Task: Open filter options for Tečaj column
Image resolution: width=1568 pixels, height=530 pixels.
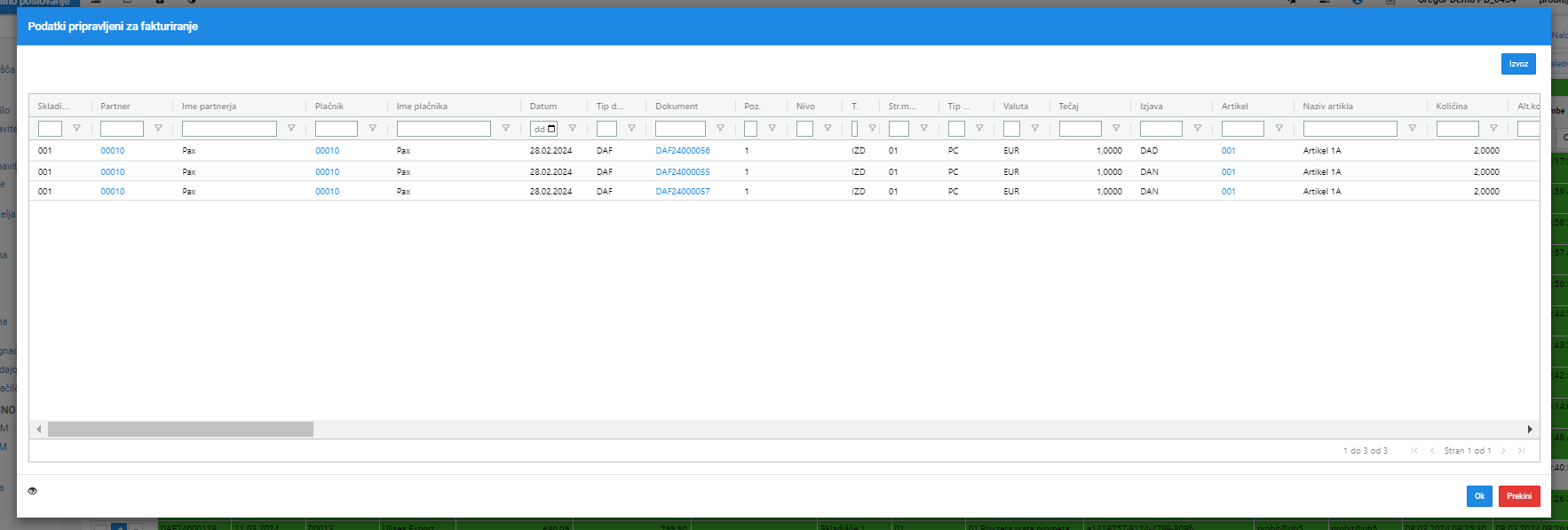Action: (x=1116, y=129)
